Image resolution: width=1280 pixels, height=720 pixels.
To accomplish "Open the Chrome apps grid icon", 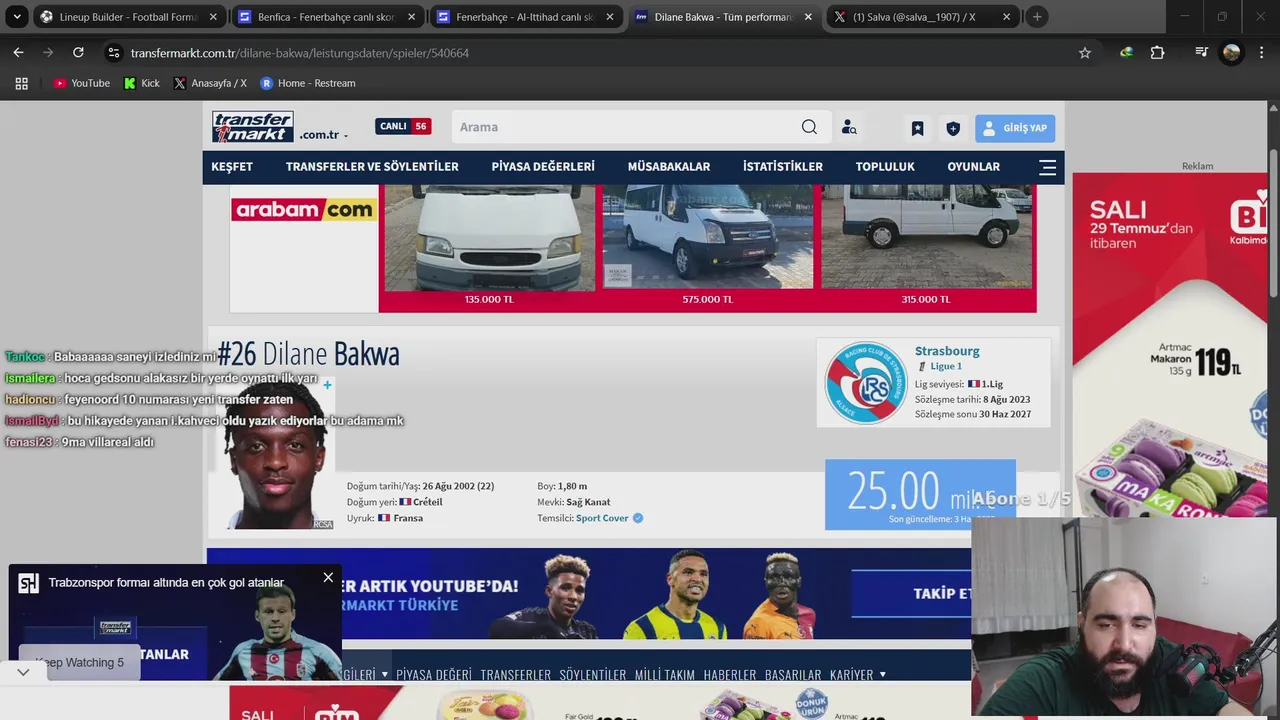I will 21,83.
